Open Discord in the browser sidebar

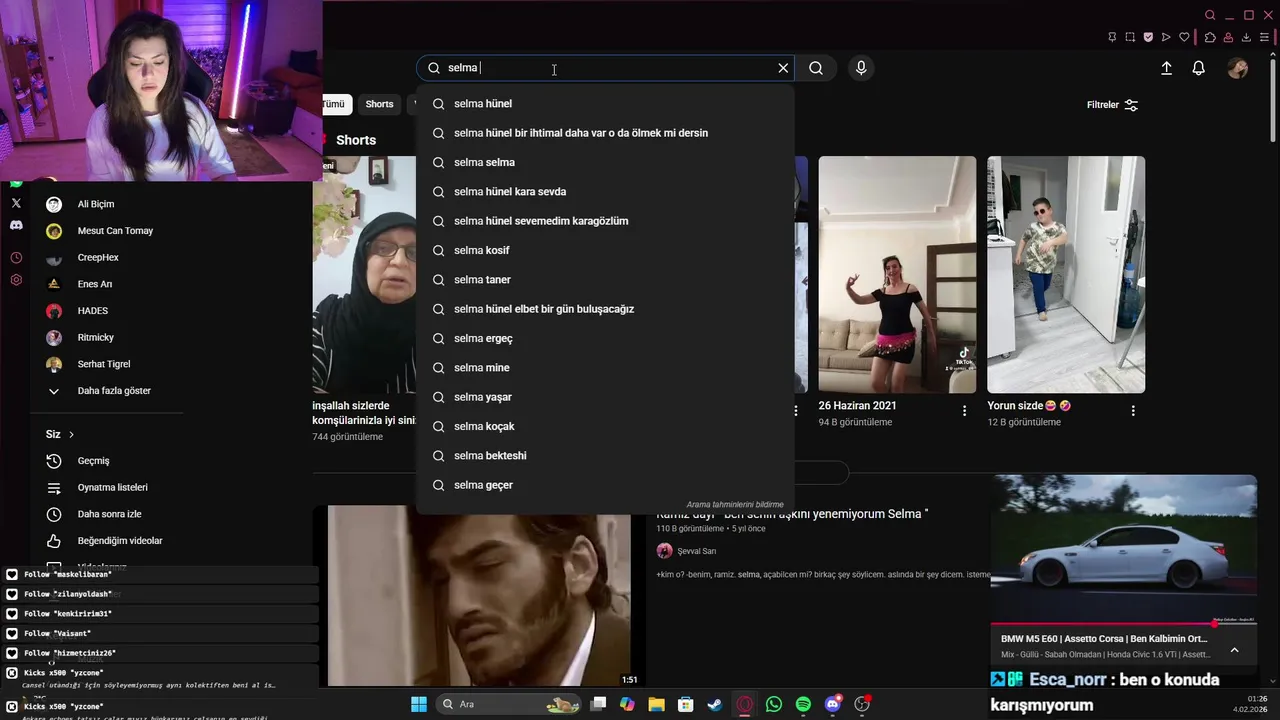[x=16, y=226]
